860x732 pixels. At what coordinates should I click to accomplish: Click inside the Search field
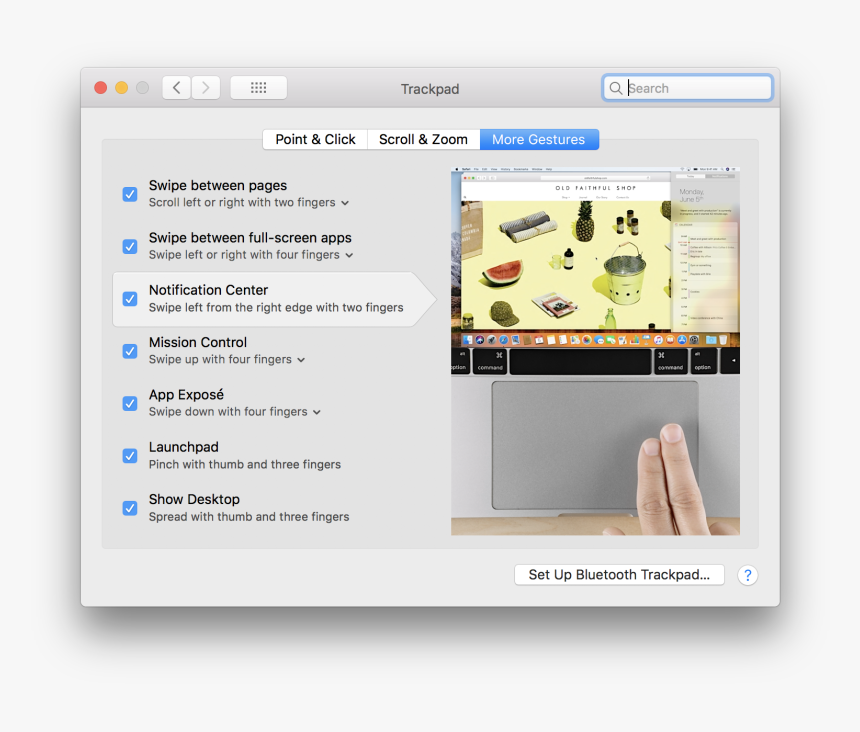[x=690, y=88]
